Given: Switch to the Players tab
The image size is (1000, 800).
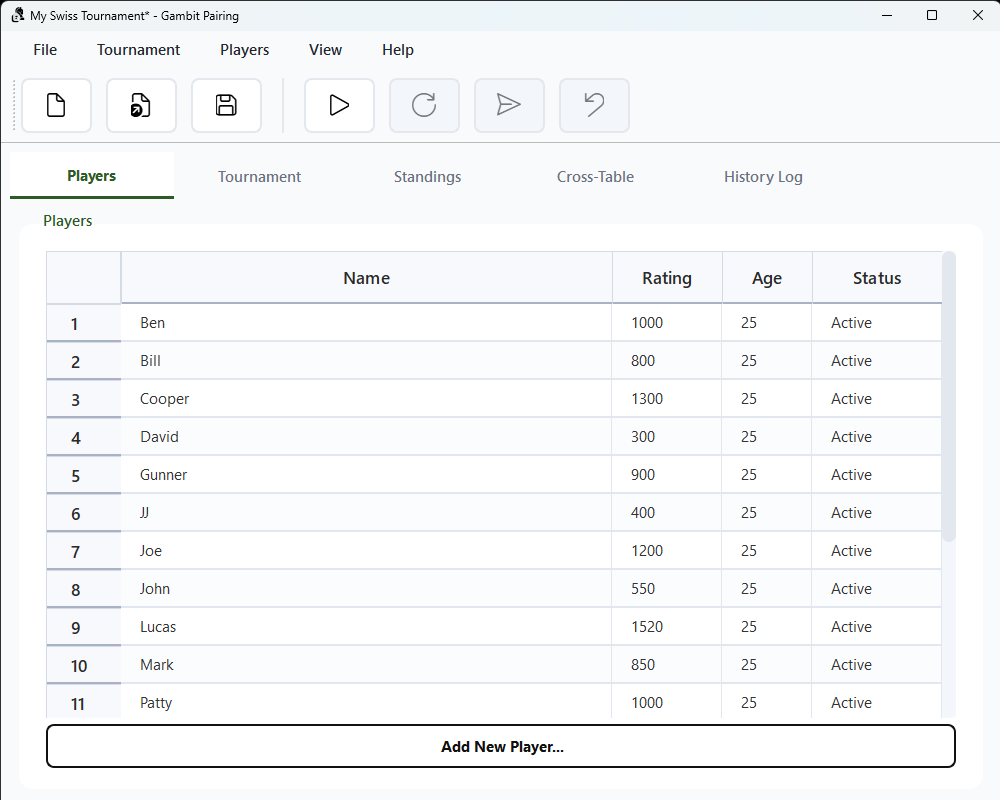Looking at the screenshot, I should 92,175.
